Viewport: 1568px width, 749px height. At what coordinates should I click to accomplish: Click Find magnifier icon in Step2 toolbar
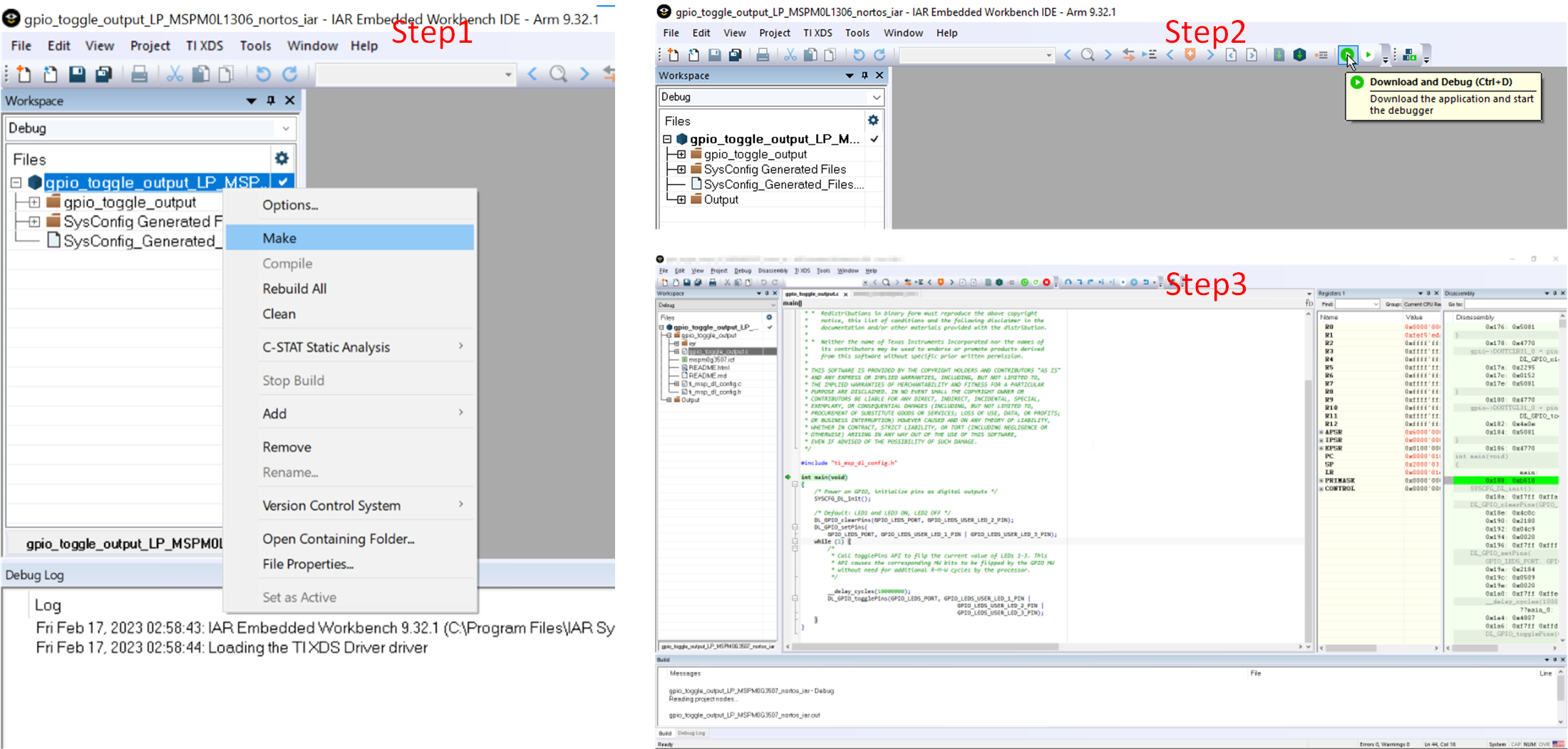(1088, 55)
